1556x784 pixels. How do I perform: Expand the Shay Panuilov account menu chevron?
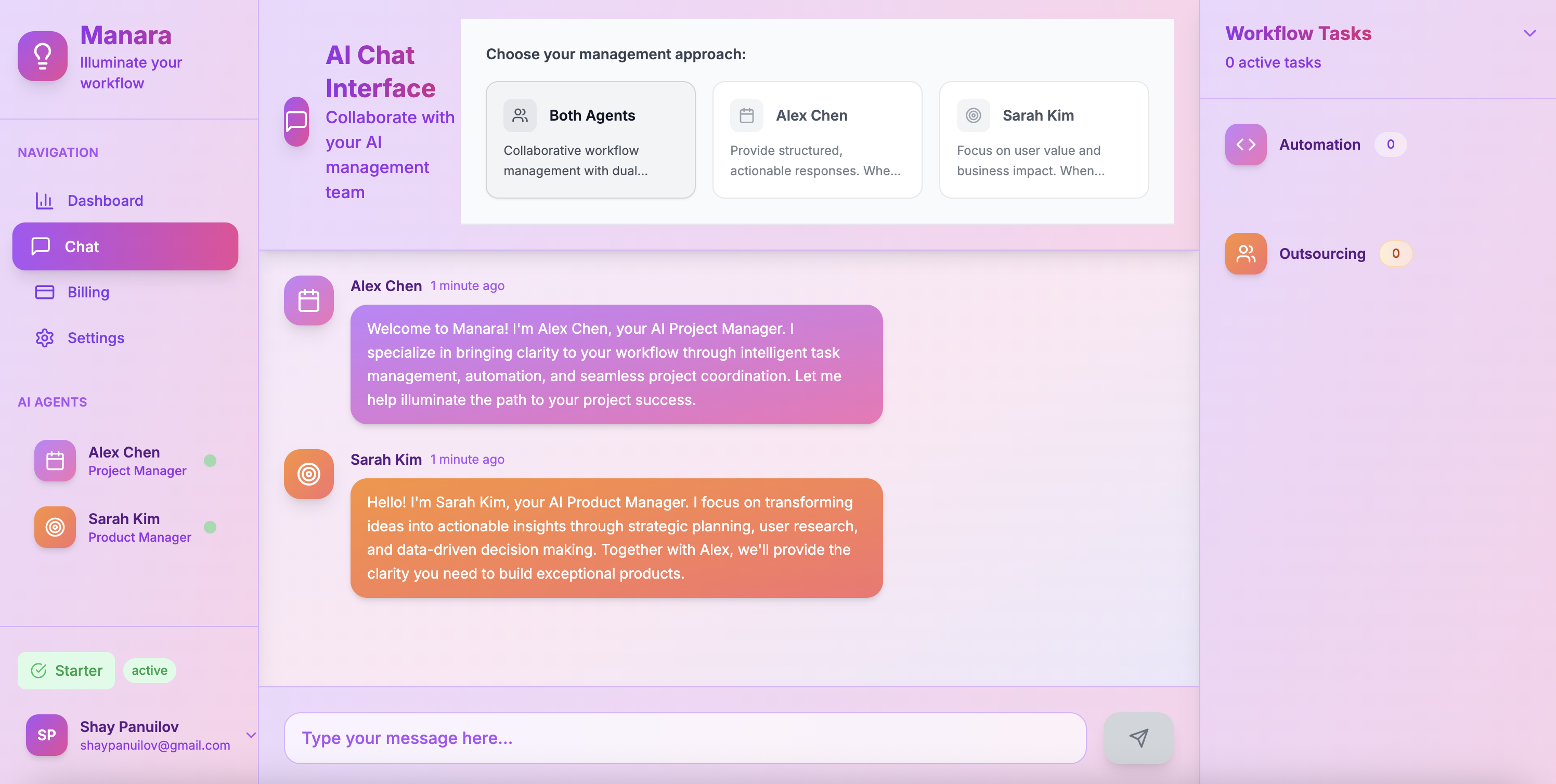tap(251, 735)
